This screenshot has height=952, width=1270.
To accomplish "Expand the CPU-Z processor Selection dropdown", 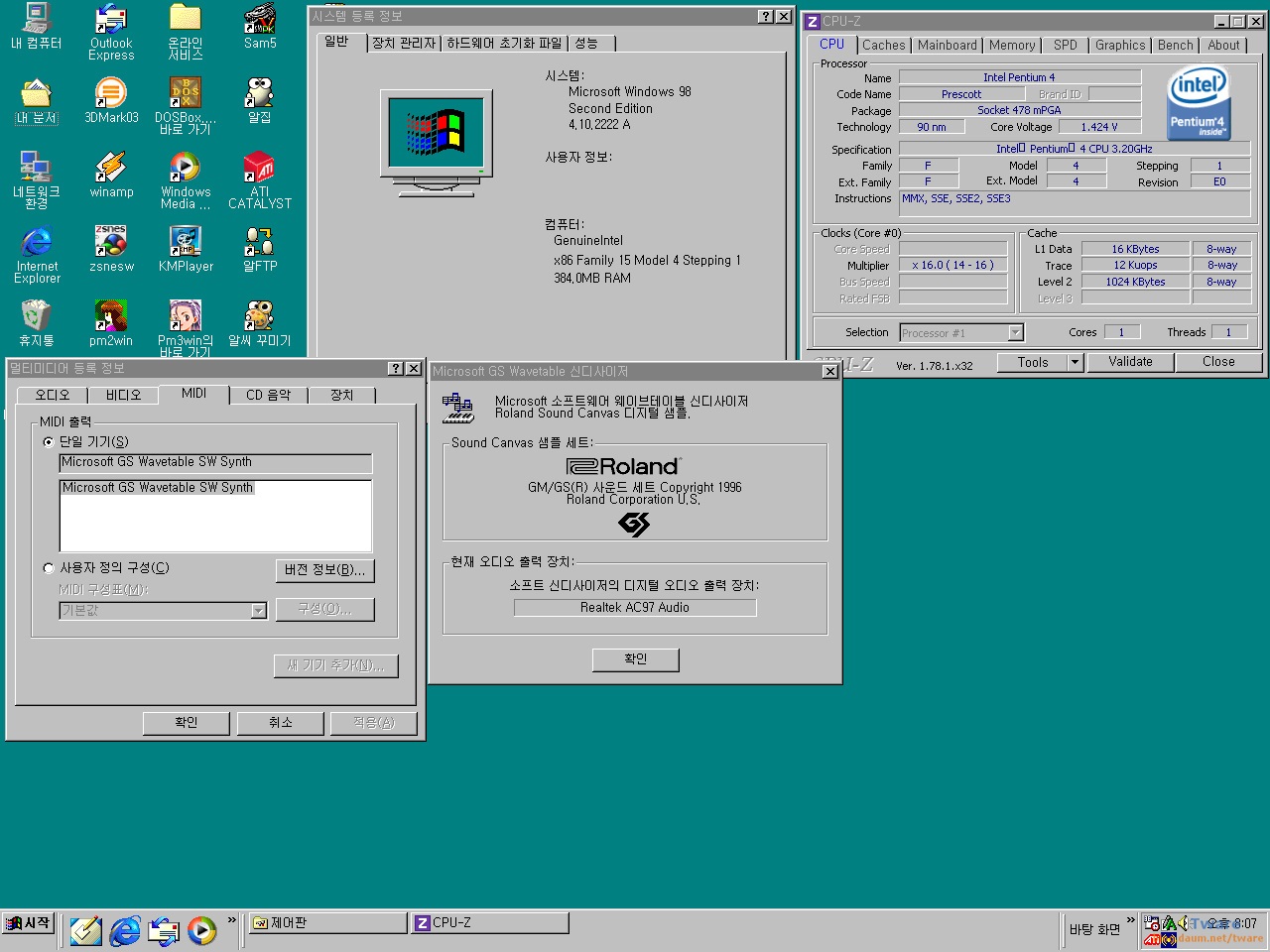I will [1015, 333].
